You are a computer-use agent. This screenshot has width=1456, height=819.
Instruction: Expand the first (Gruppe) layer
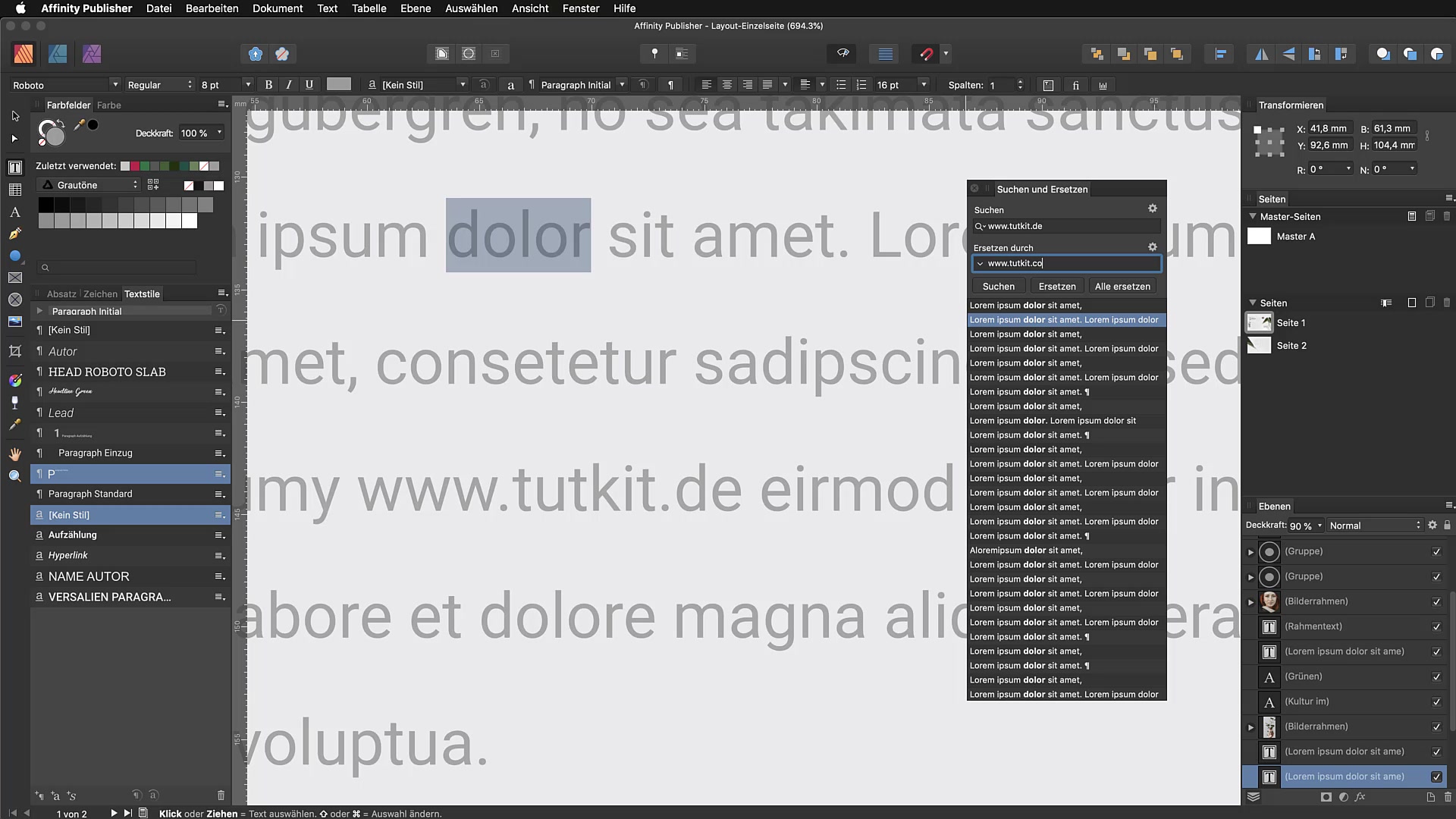tap(1251, 552)
